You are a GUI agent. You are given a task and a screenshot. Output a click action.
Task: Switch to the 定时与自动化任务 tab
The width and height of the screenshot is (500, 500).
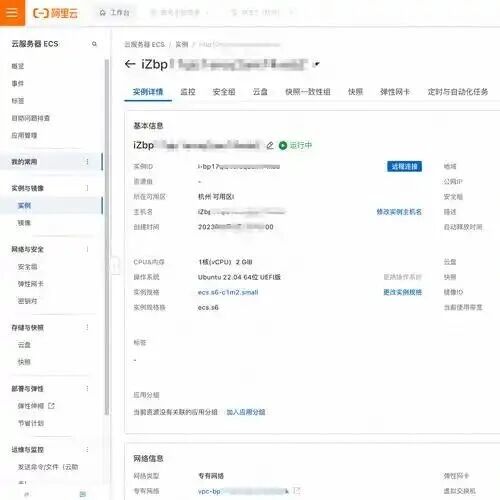458,92
